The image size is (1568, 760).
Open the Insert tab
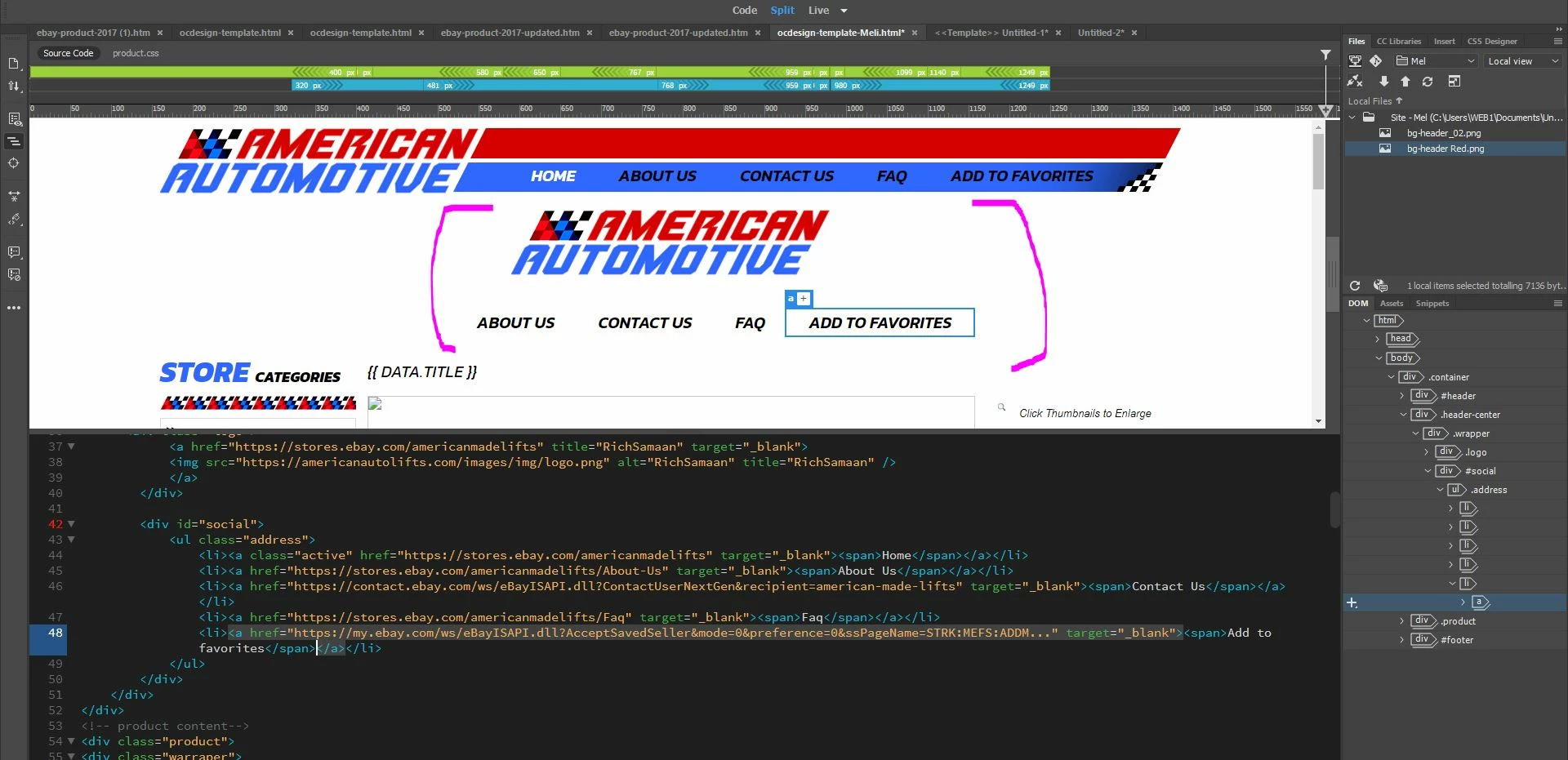(1444, 41)
